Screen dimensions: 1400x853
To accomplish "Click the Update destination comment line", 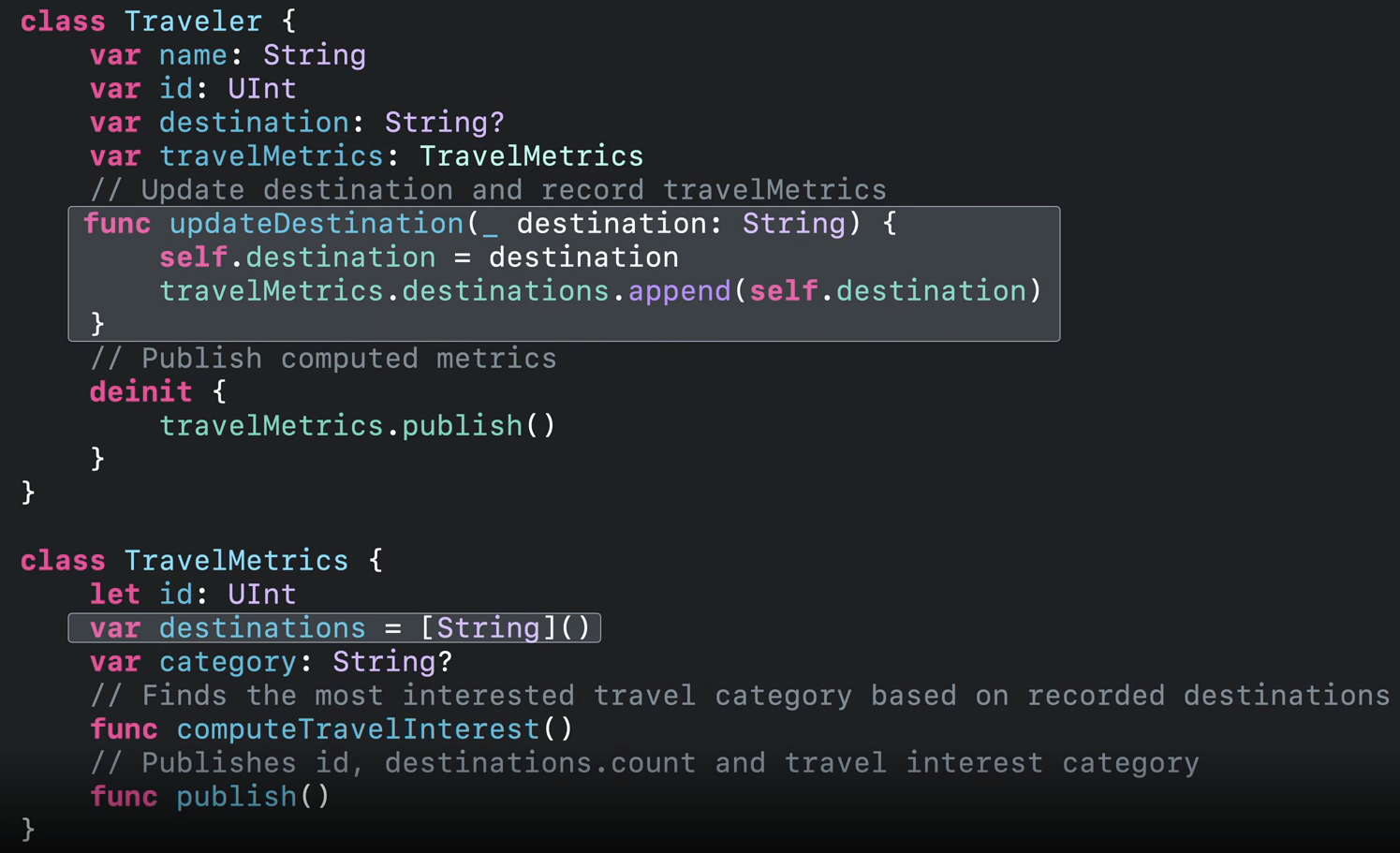I will tap(488, 189).
